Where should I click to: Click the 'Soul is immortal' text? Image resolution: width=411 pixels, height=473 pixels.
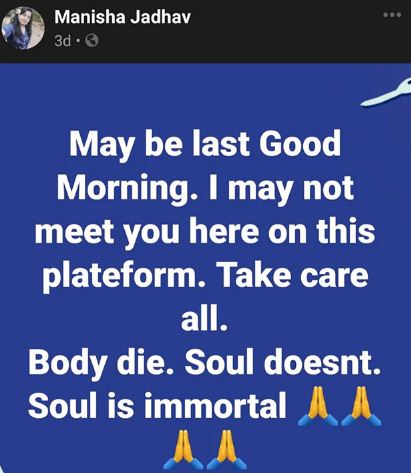157,406
